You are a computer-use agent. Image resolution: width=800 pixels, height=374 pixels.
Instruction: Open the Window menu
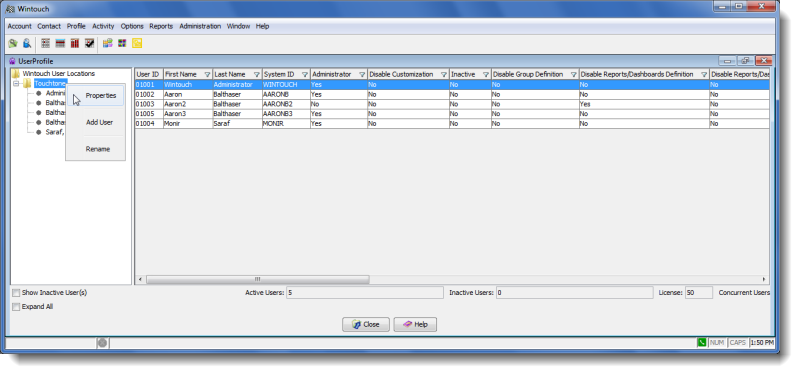238,26
